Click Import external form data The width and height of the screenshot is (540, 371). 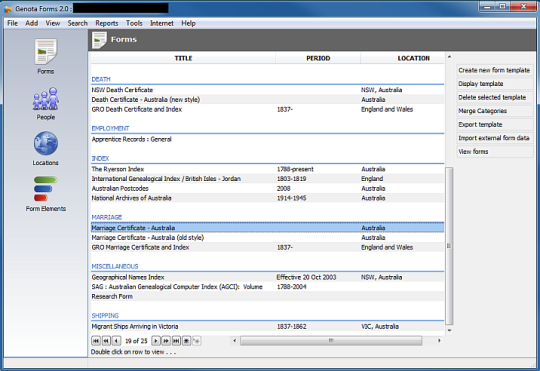pos(495,138)
